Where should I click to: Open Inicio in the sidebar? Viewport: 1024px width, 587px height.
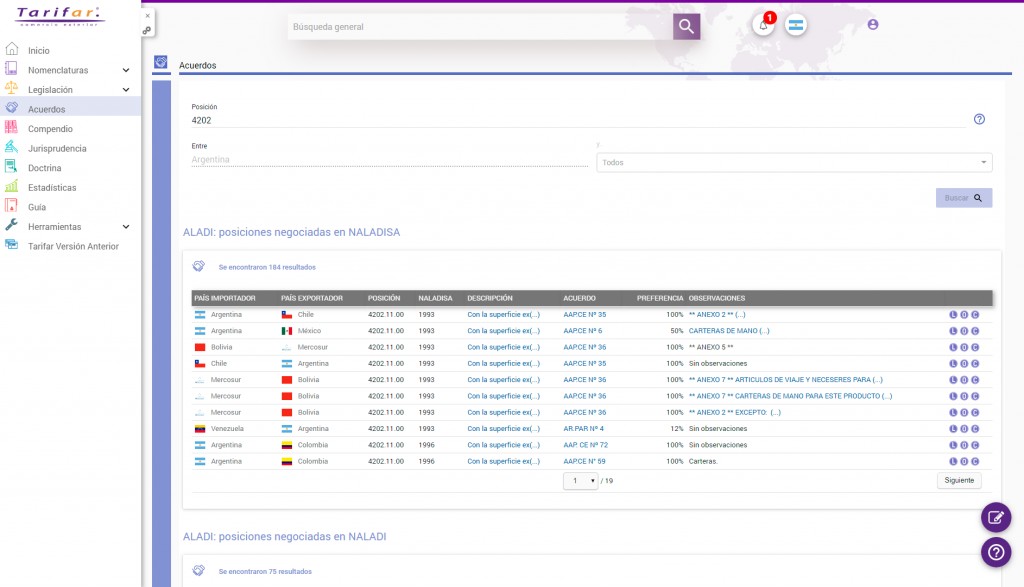coord(39,50)
